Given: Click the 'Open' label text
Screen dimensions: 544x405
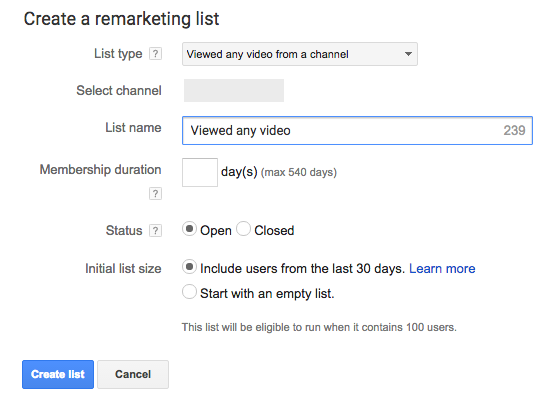Looking at the screenshot, I should click(x=216, y=231).
